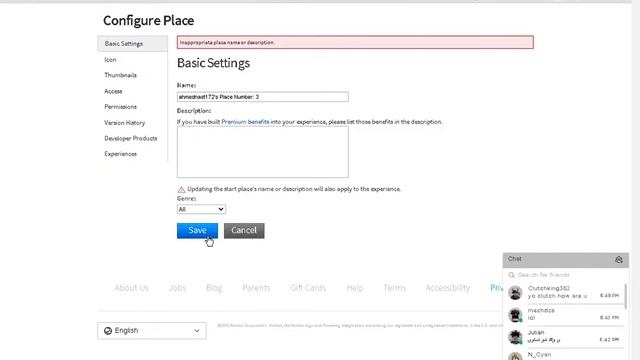
Task: Open the N_Cyan chat conversation
Action: pos(565,355)
